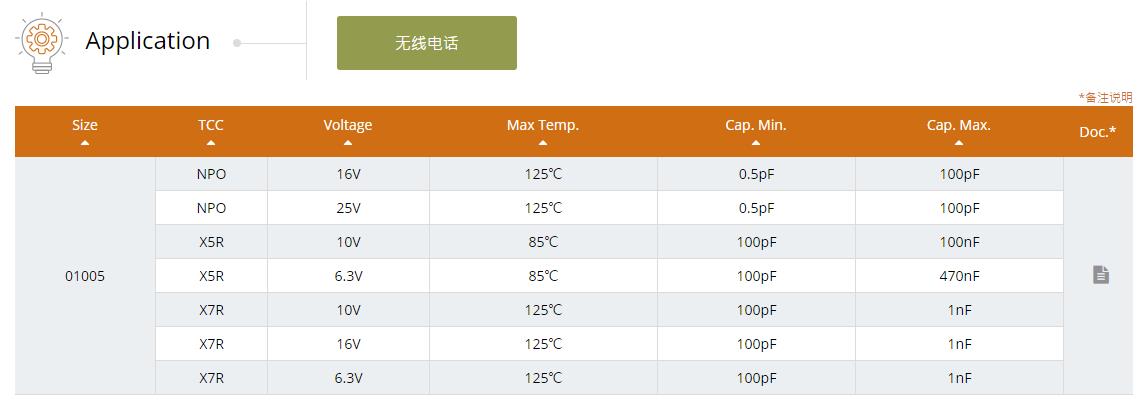The width and height of the screenshot is (1143, 400).
Task: Click the lightbulb gear Application icon
Action: coord(41,40)
